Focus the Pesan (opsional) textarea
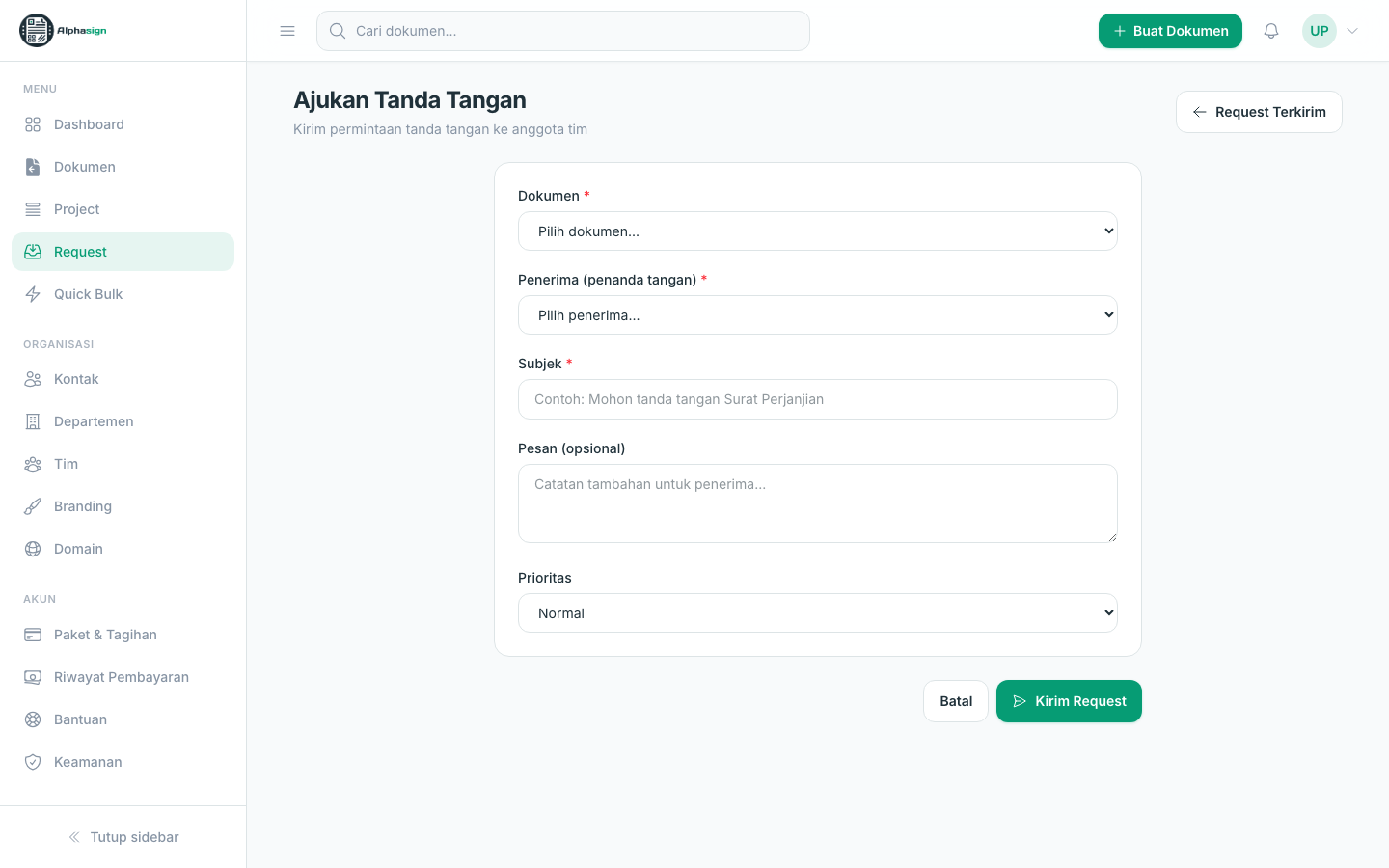 click(x=818, y=503)
